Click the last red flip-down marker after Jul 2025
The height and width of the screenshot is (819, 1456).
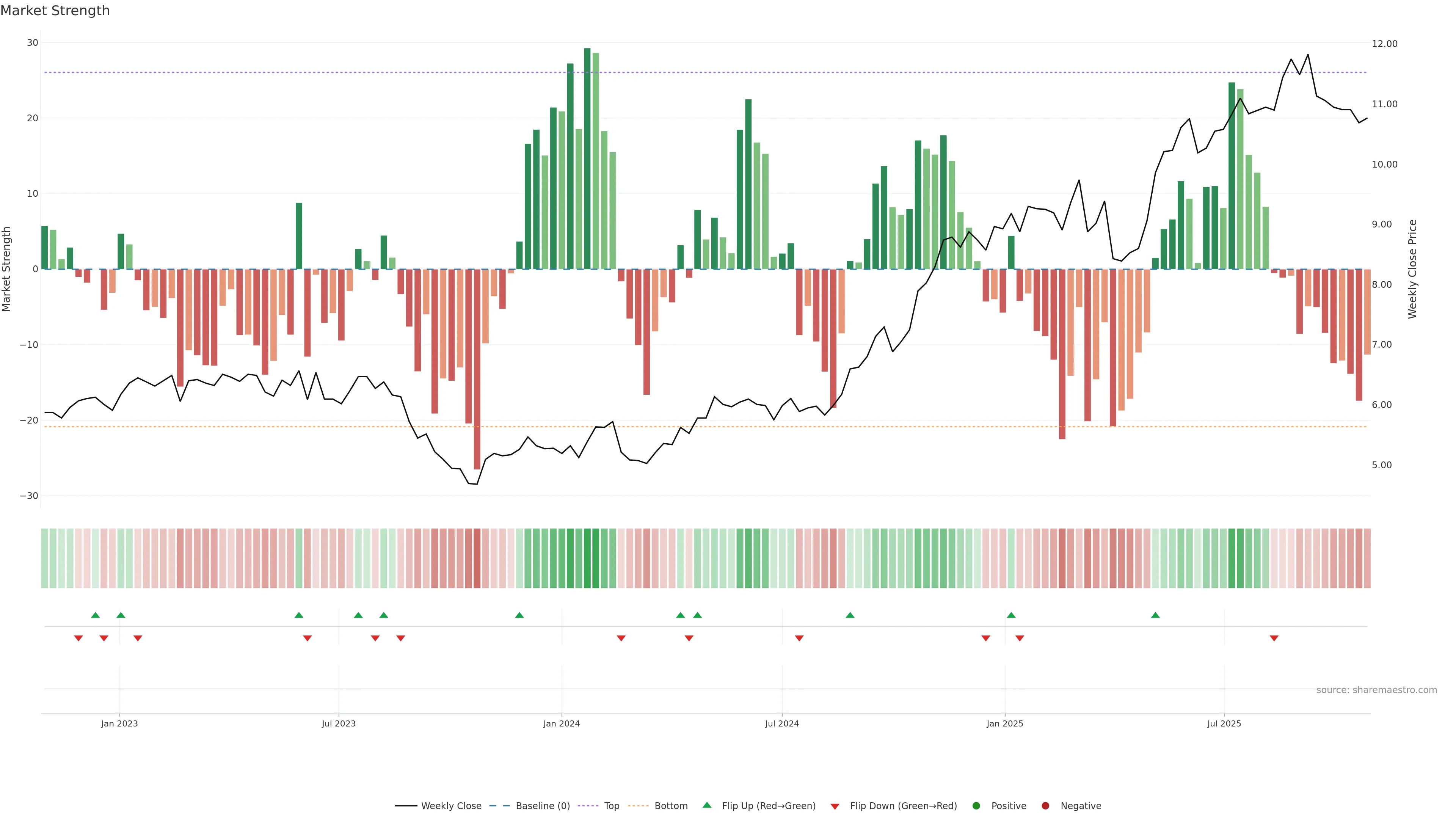click(1274, 638)
